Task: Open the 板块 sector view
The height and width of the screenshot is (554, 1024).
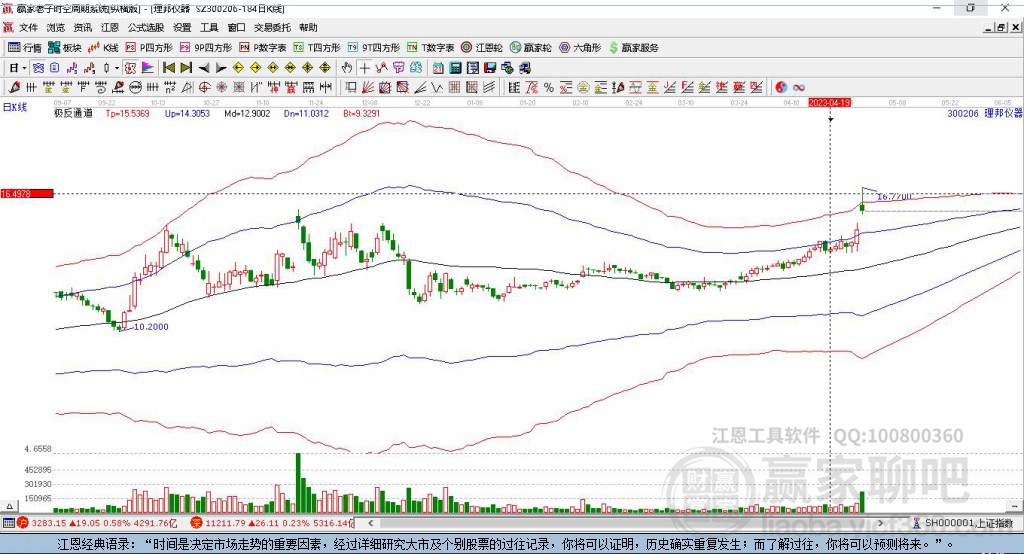Action: point(63,48)
